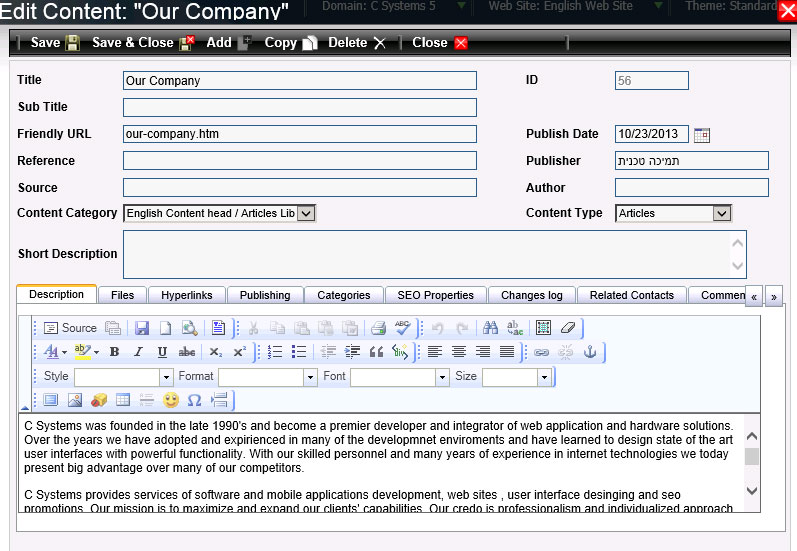Switch to the Publishing tab
This screenshot has height=551, width=797.
[x=265, y=295]
